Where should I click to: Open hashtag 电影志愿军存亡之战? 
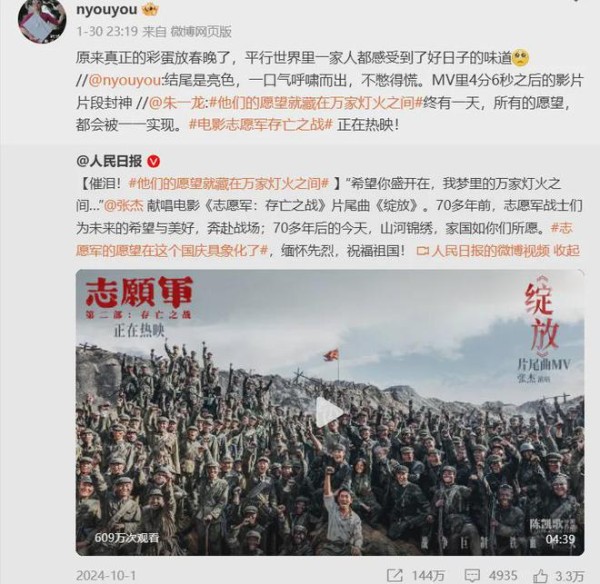pos(261,125)
